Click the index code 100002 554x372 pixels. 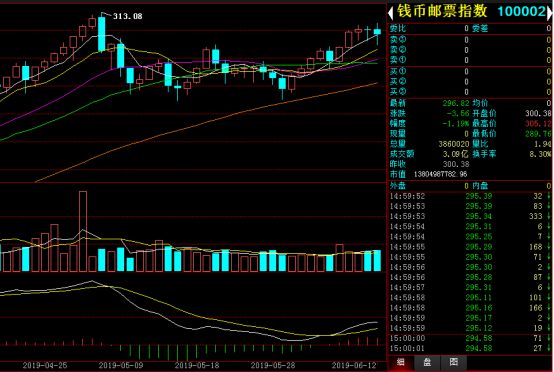(522, 12)
